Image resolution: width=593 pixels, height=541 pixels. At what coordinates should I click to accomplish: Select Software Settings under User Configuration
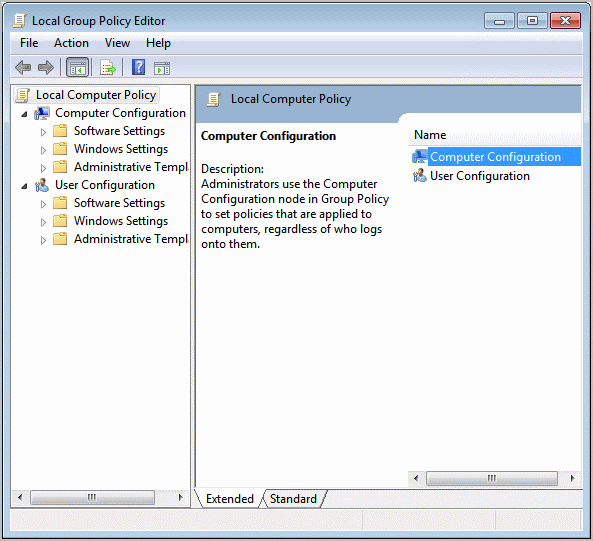pos(120,203)
